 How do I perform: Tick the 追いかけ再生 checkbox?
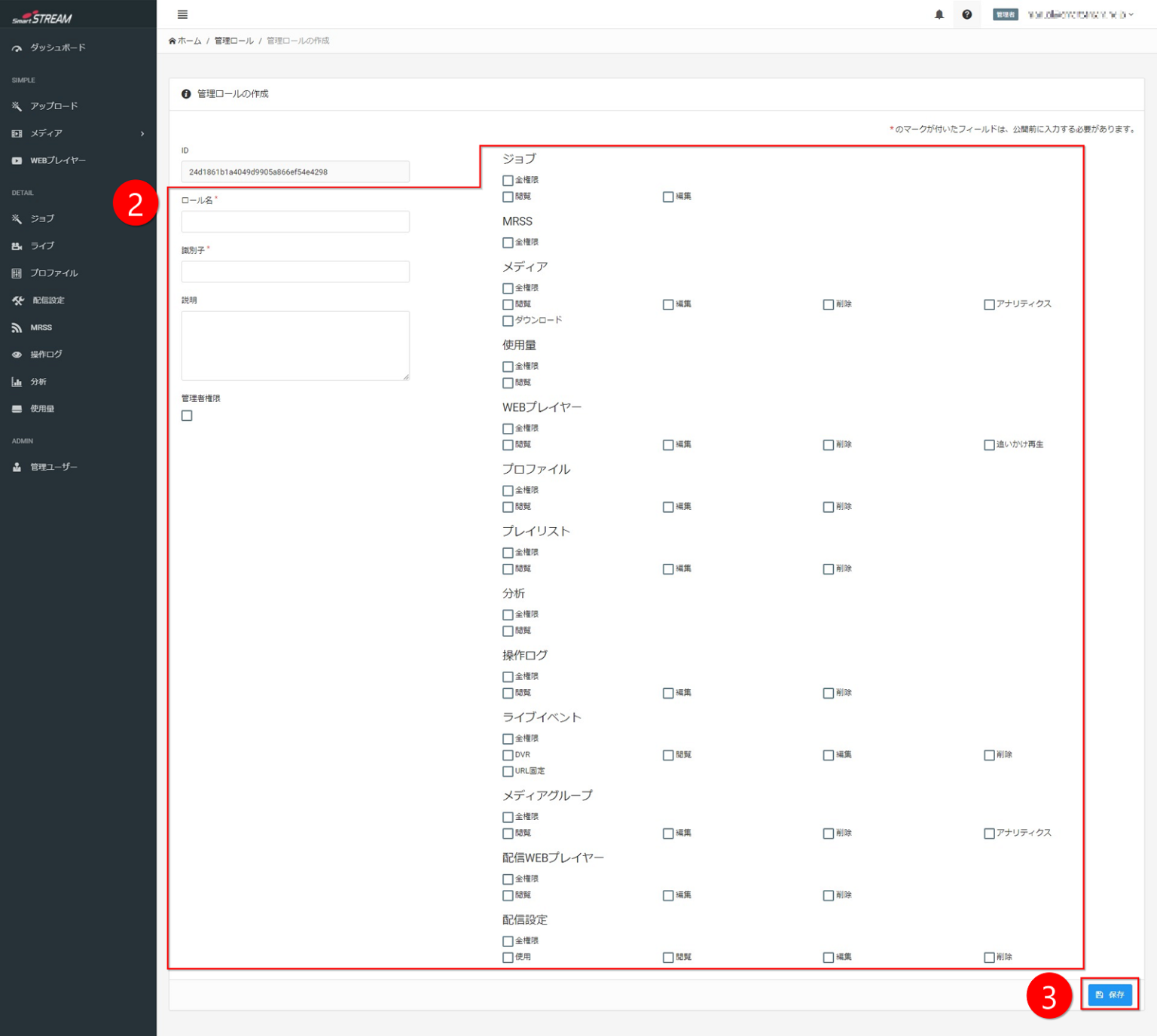tap(989, 445)
